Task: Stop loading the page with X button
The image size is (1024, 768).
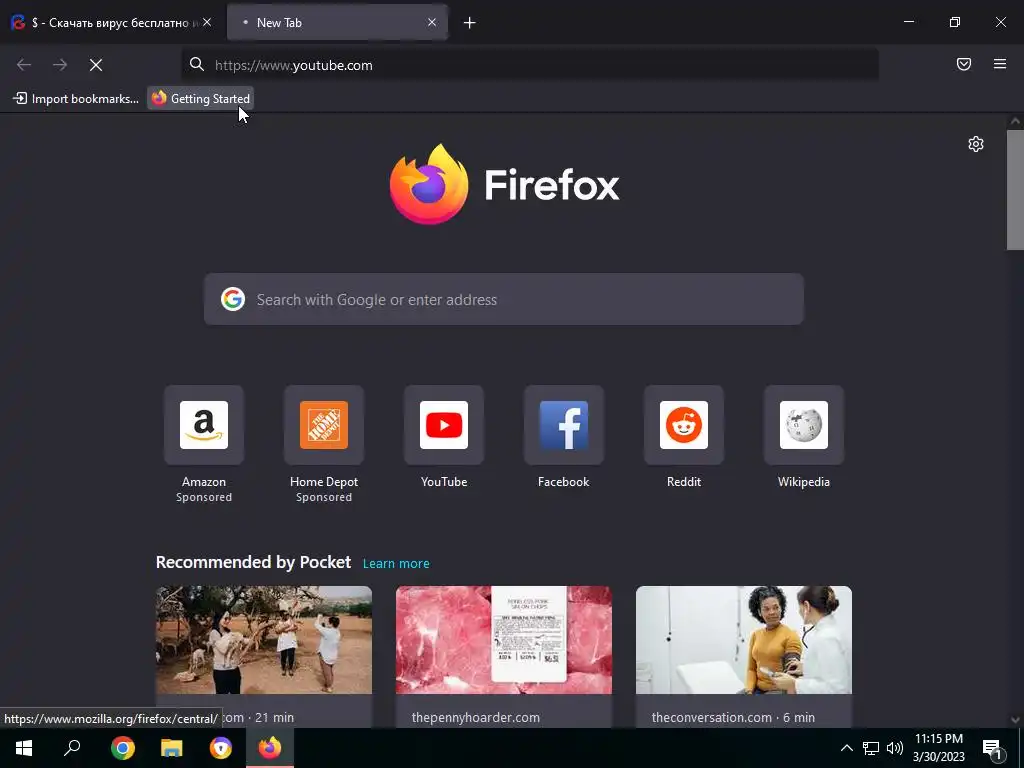Action: point(96,65)
